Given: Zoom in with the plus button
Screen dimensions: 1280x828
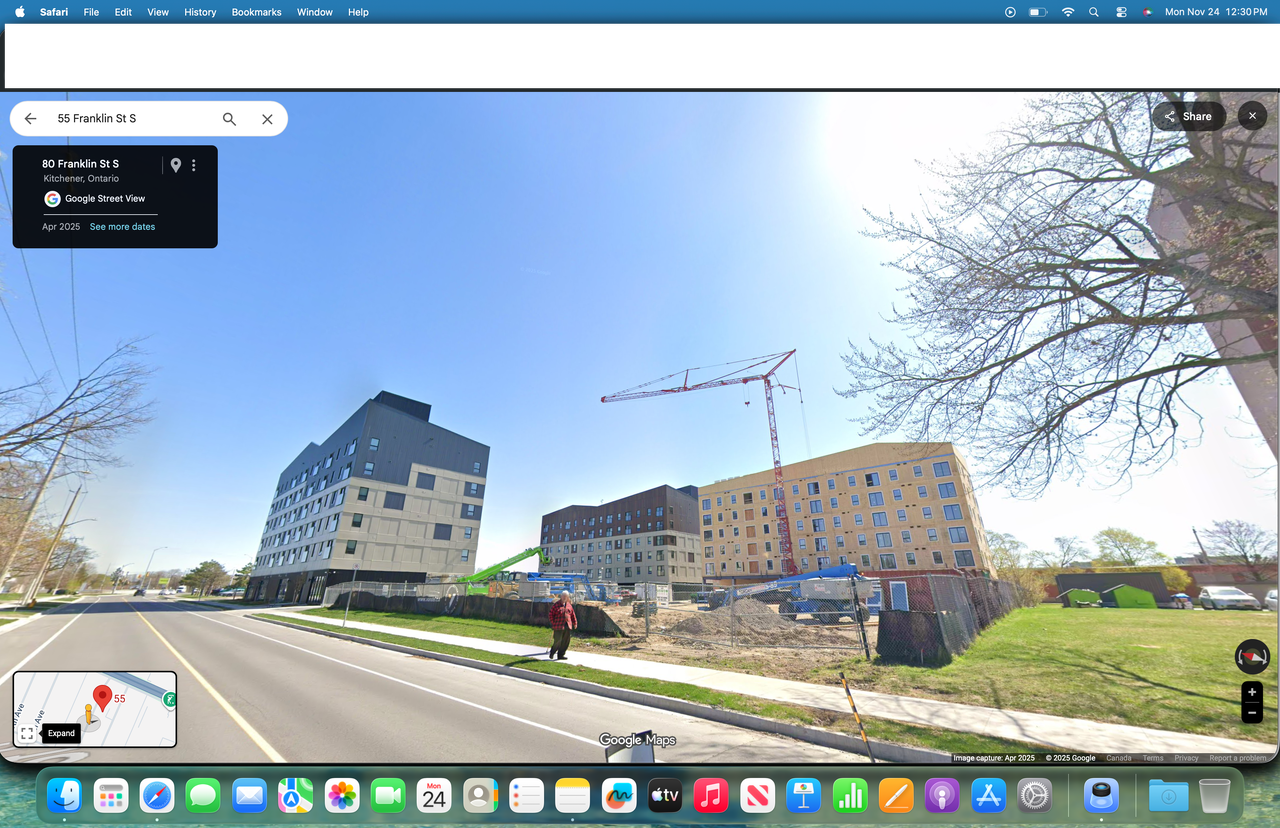Looking at the screenshot, I should pyautogui.click(x=1252, y=692).
